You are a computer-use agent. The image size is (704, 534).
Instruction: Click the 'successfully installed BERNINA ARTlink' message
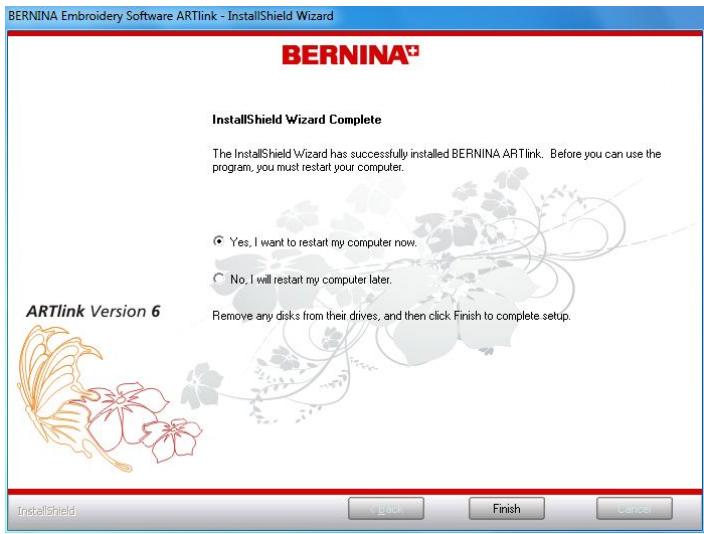[x=436, y=160]
